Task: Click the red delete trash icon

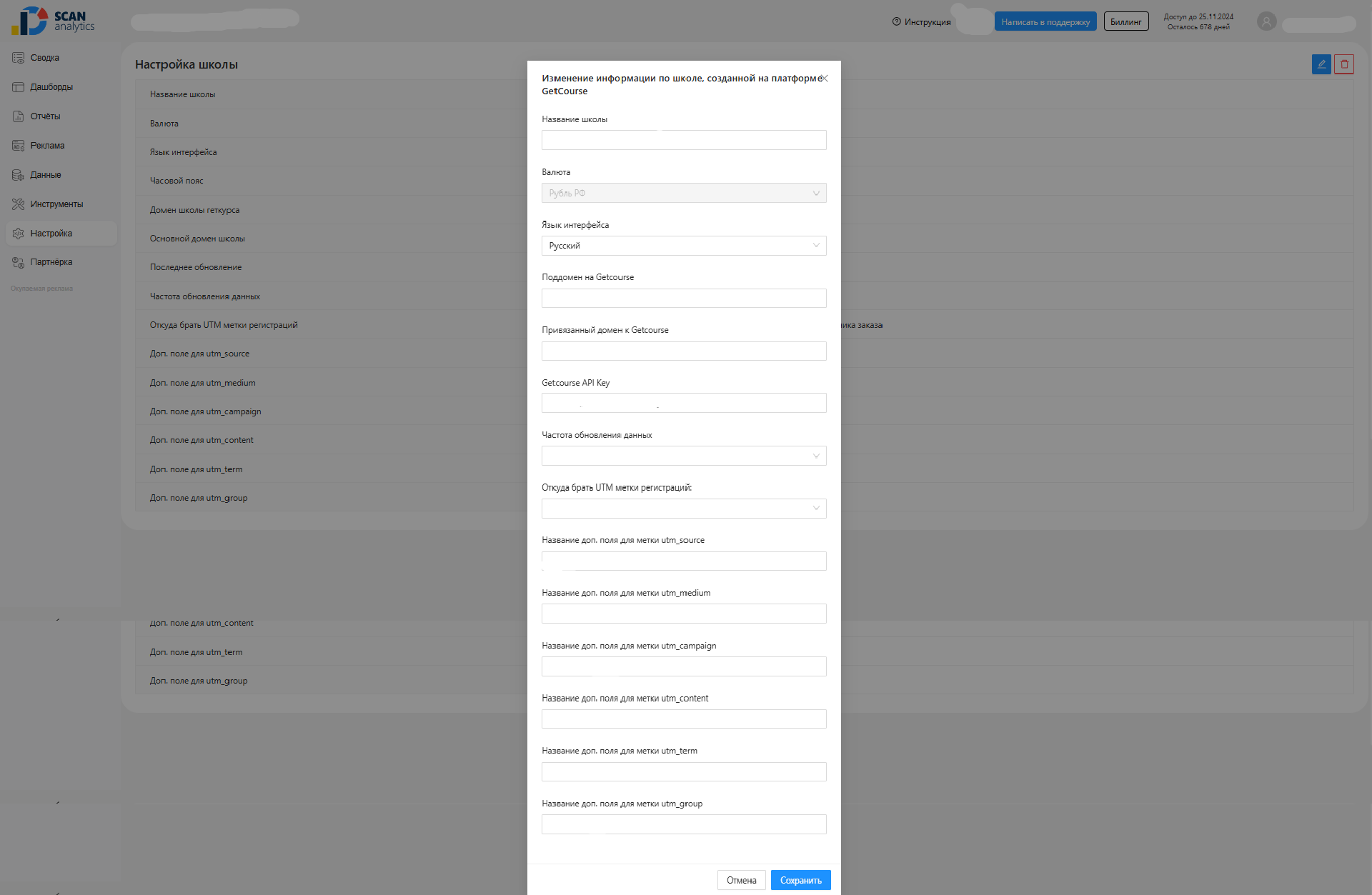Action: [1344, 64]
